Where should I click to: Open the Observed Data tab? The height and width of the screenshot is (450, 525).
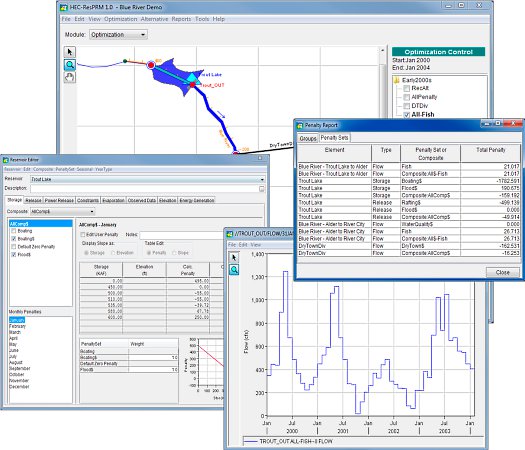click(x=142, y=200)
